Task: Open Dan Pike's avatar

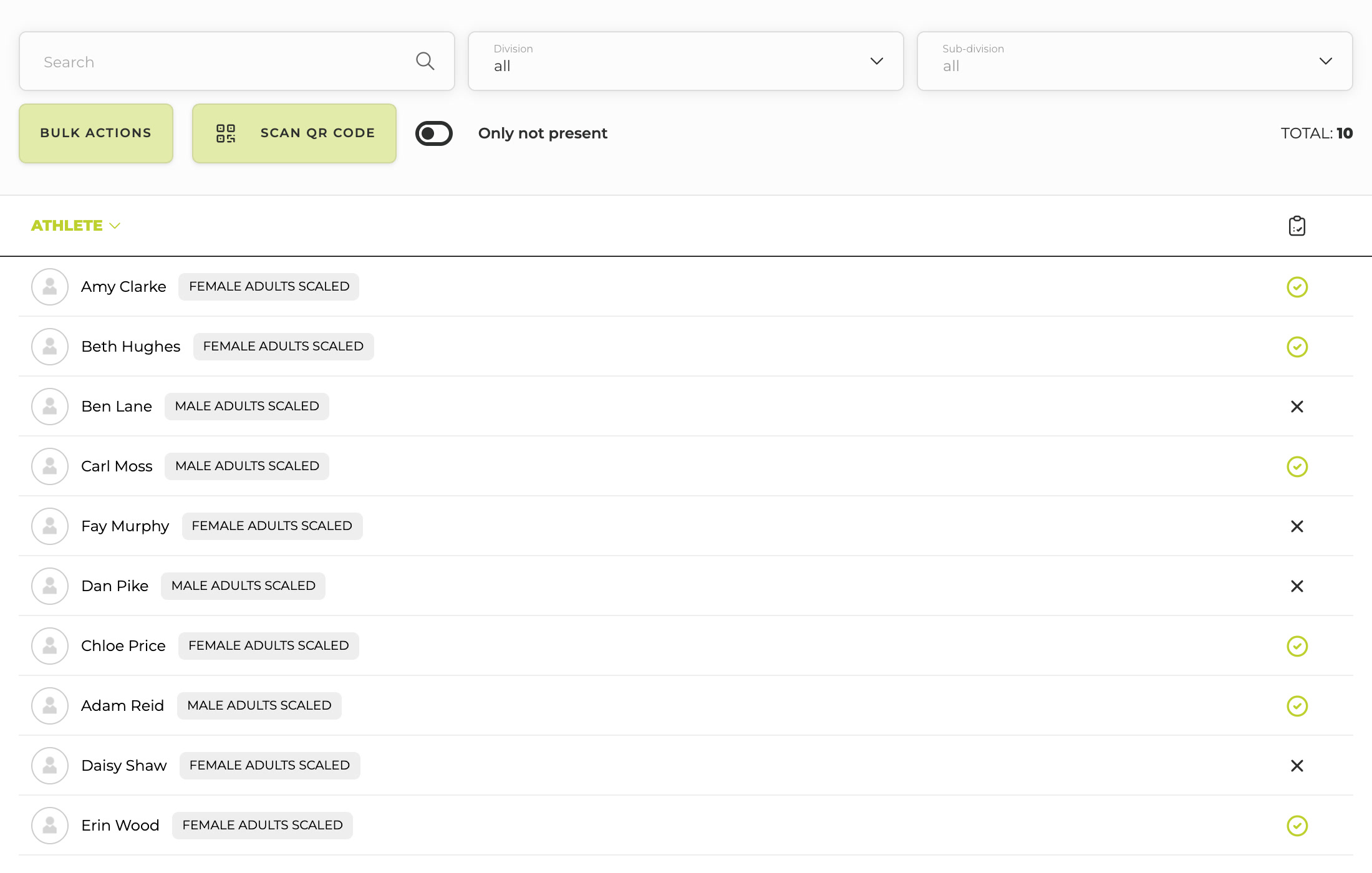Action: point(50,586)
